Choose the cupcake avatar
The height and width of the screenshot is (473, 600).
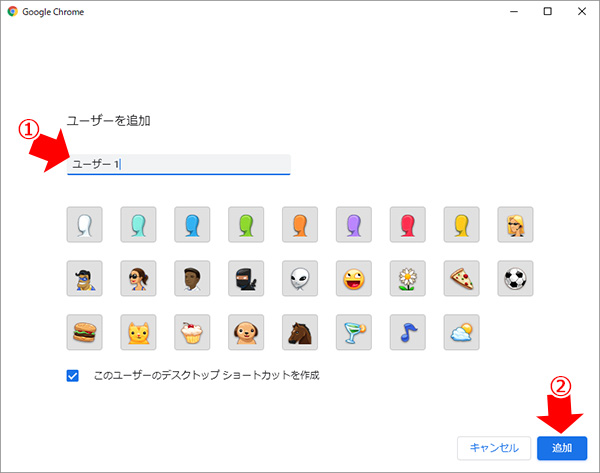pyautogui.click(x=192, y=329)
